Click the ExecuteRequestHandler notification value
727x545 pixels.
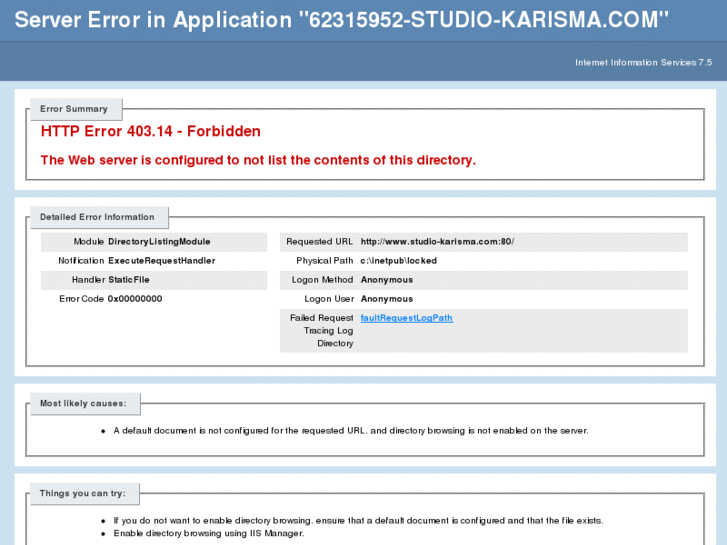(x=162, y=261)
